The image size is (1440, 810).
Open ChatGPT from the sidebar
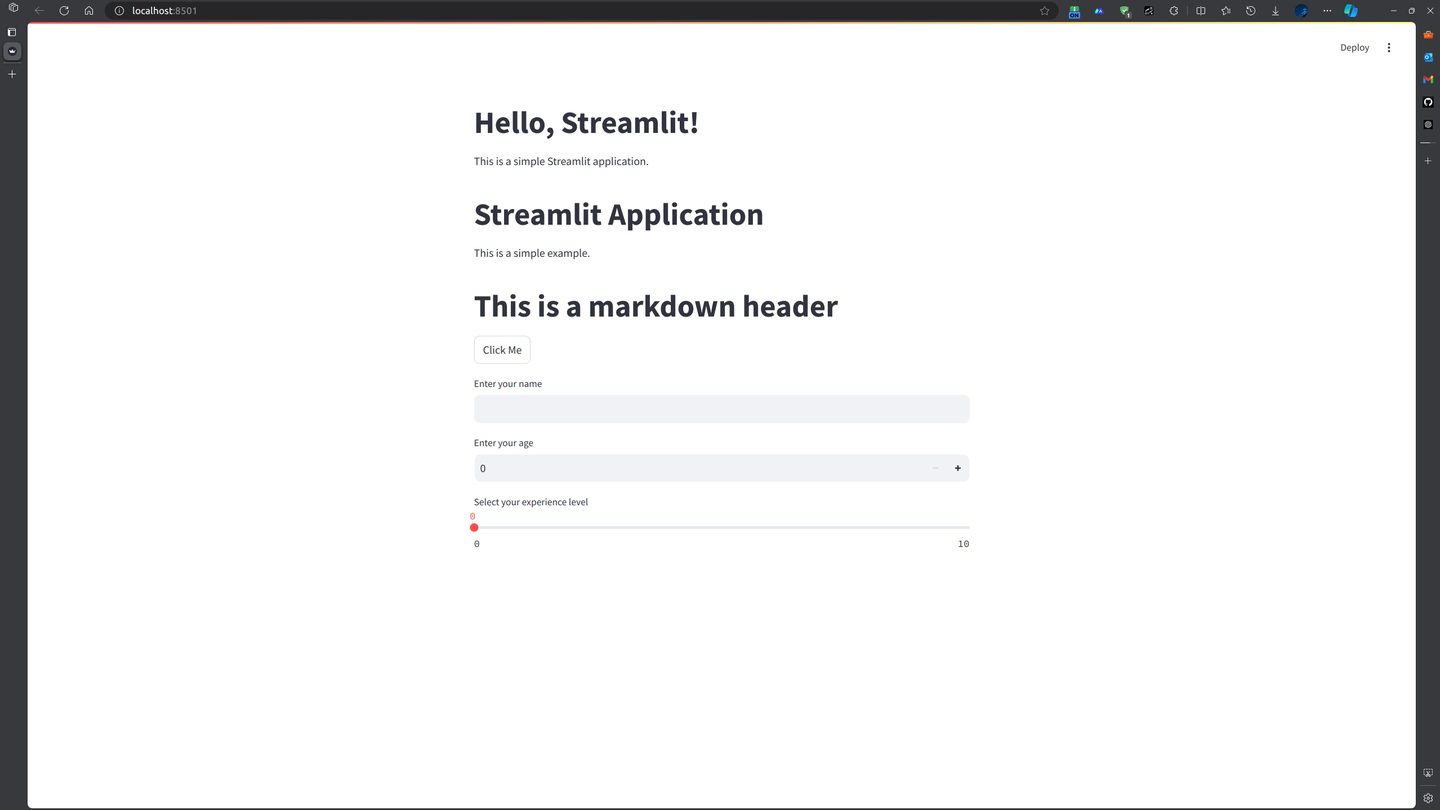coord(1428,124)
